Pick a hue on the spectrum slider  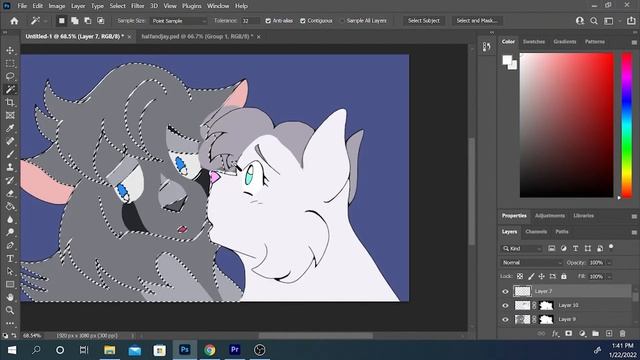click(627, 125)
